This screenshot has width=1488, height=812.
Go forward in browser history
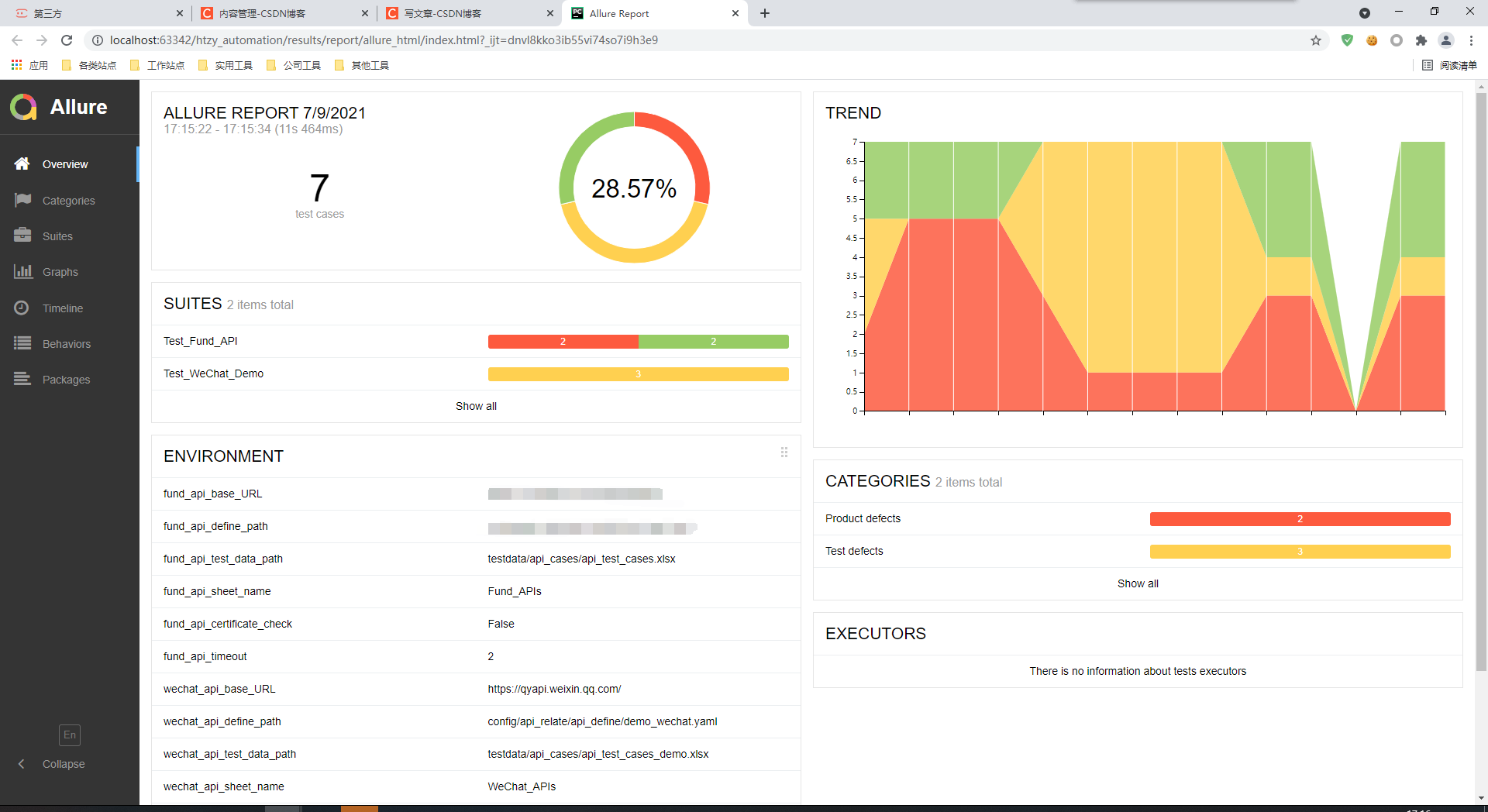42,40
